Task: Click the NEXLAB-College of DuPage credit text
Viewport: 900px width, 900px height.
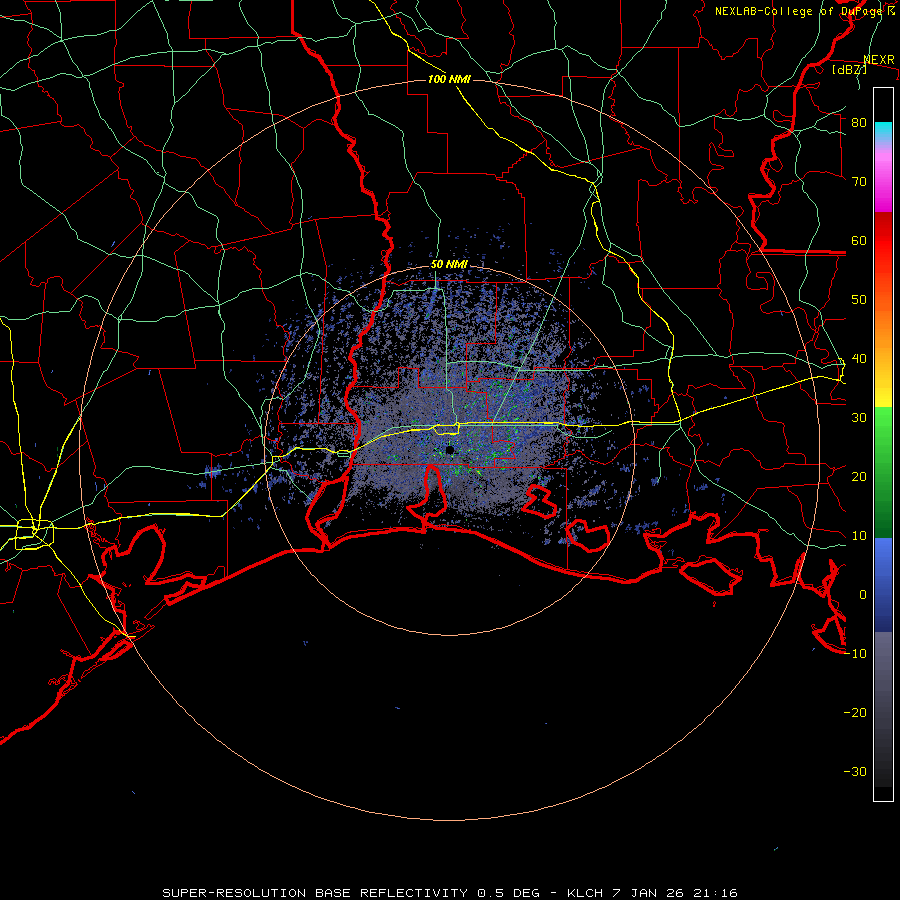Action: [x=804, y=11]
